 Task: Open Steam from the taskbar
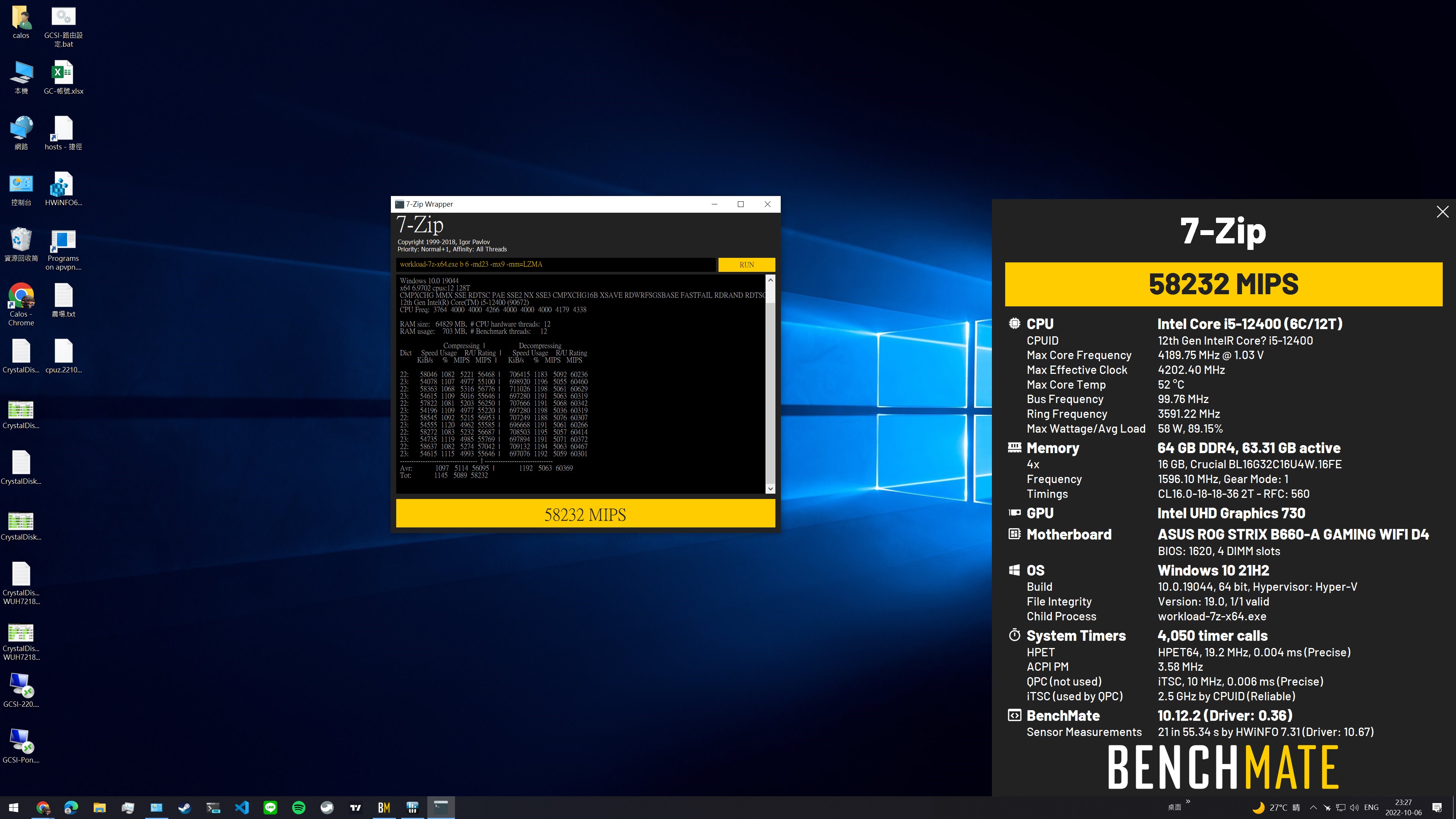point(185,807)
